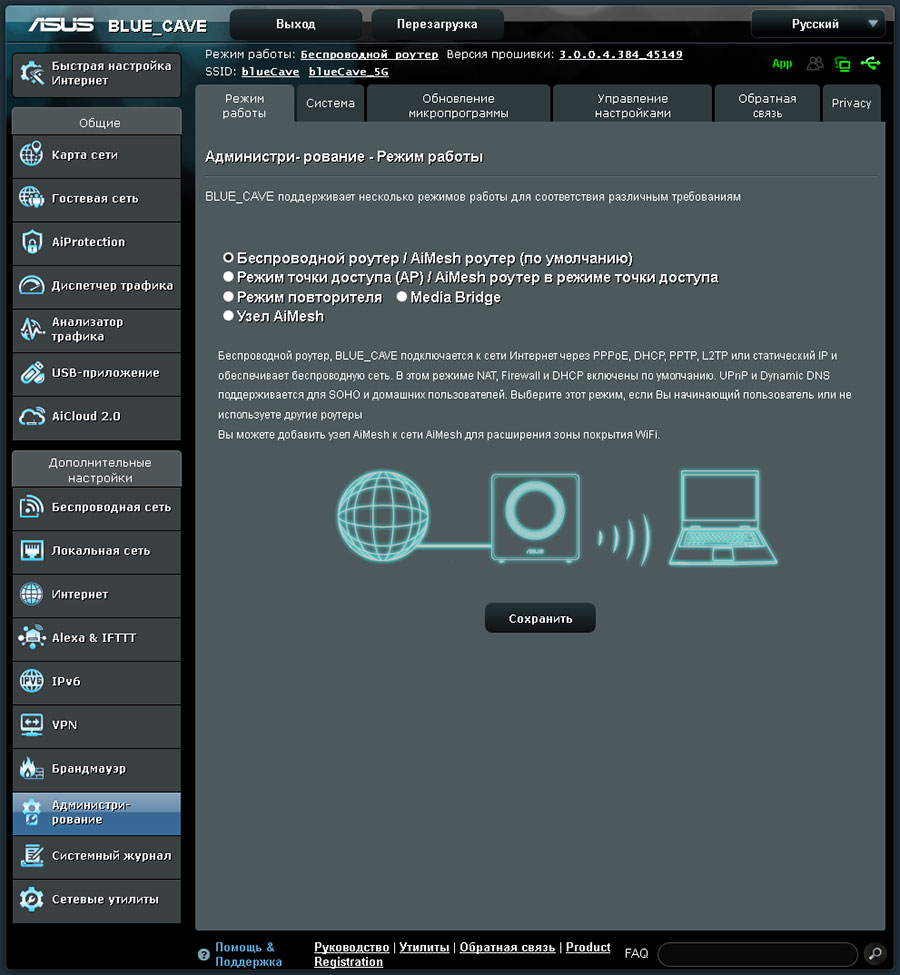The image size is (900, 975).
Task: Open firmware version 3.0.0.4.384_45149 link
Action: (621, 55)
